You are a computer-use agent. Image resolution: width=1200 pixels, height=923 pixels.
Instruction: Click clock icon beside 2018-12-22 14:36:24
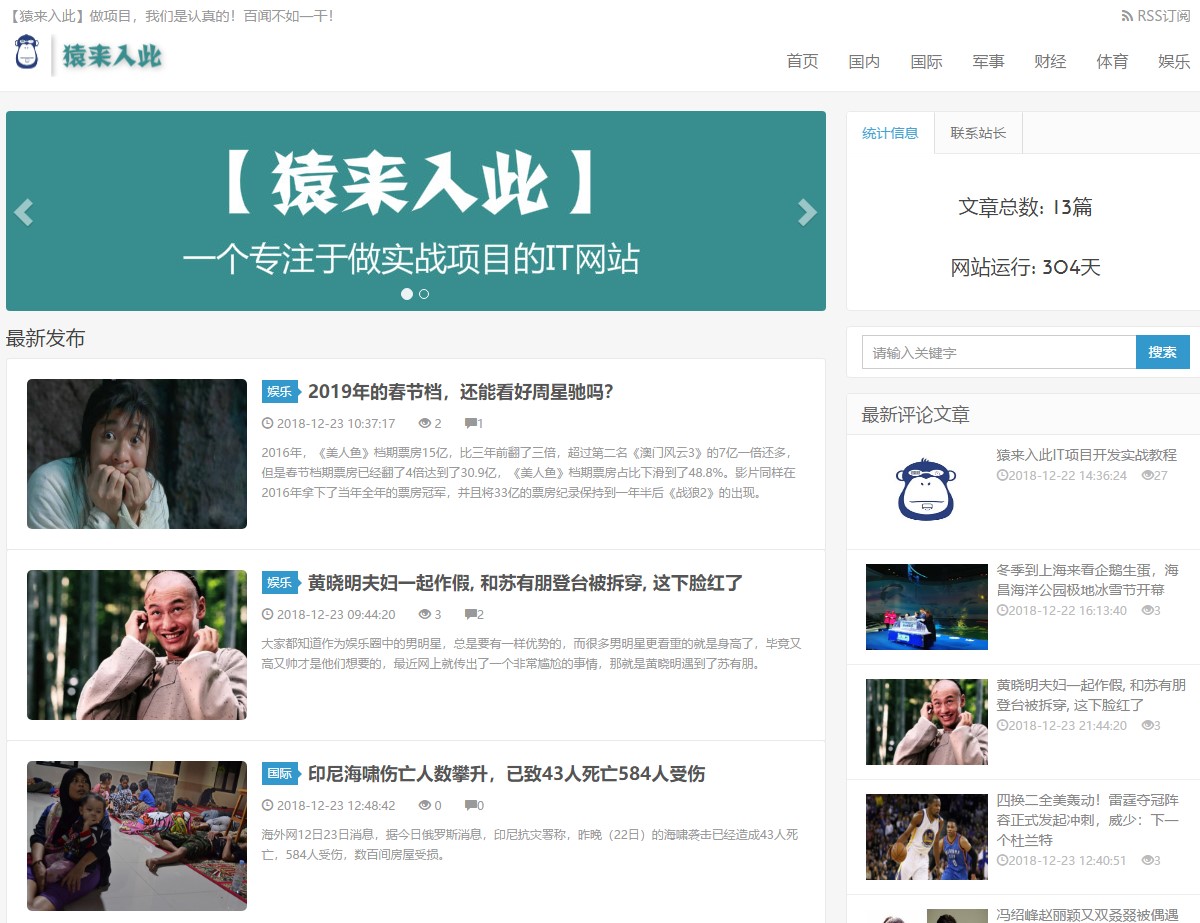[x=1002, y=475]
